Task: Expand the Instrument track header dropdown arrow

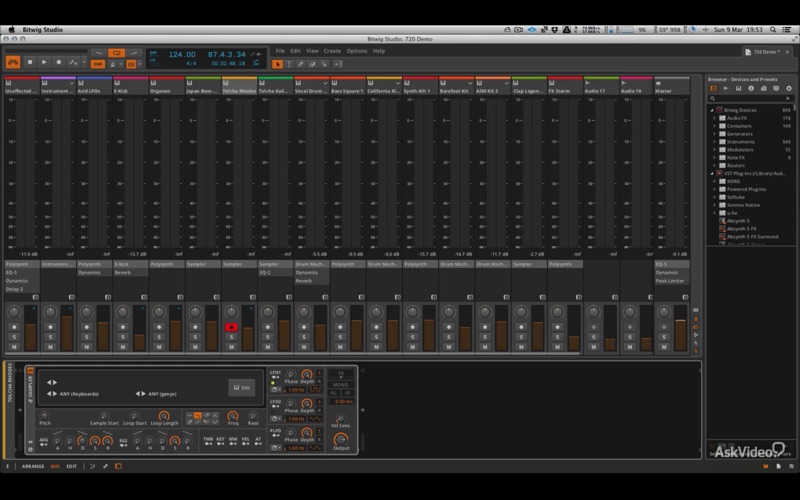Action: pyautogui.click(x=71, y=83)
